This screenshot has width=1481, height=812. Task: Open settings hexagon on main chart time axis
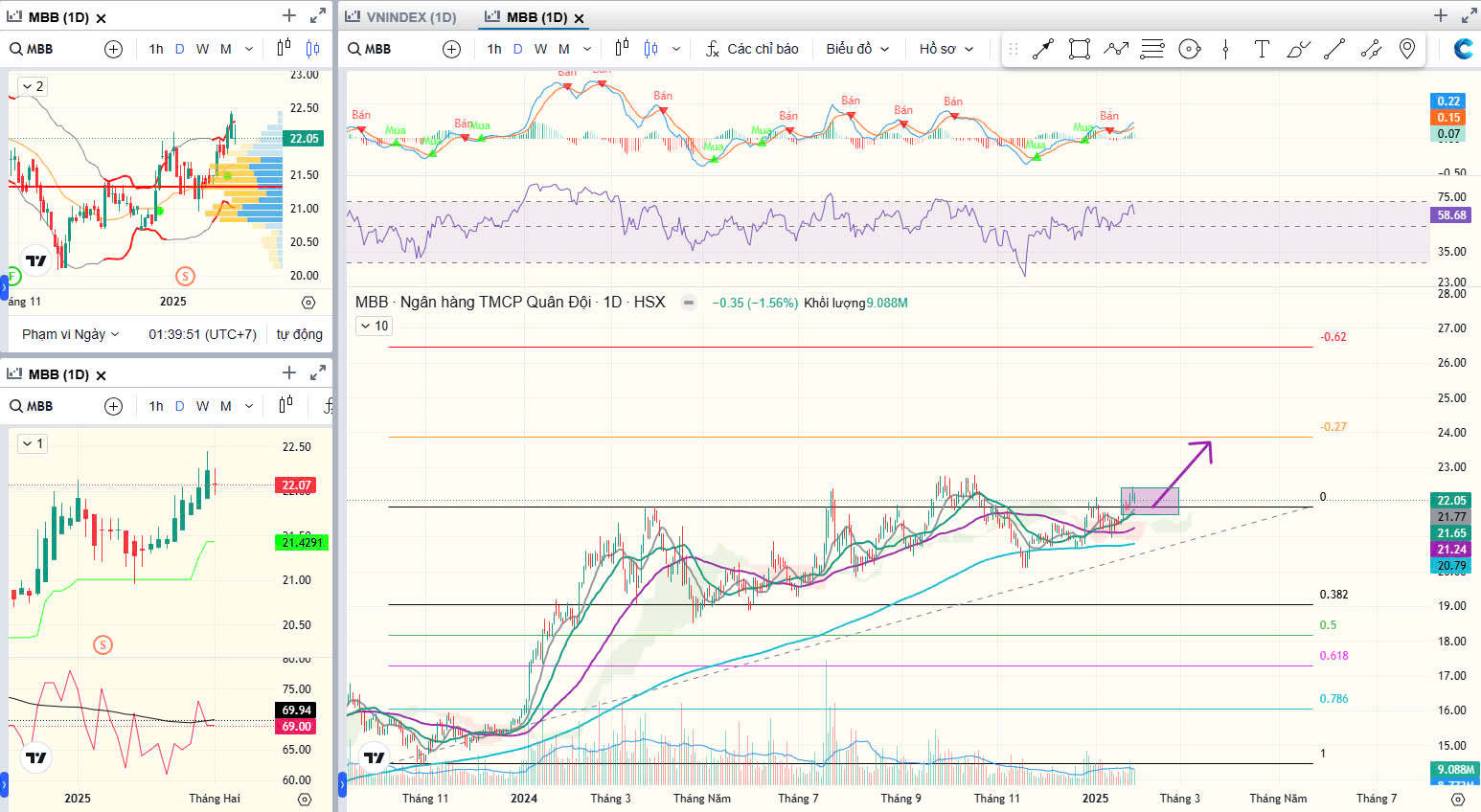coord(1458,799)
